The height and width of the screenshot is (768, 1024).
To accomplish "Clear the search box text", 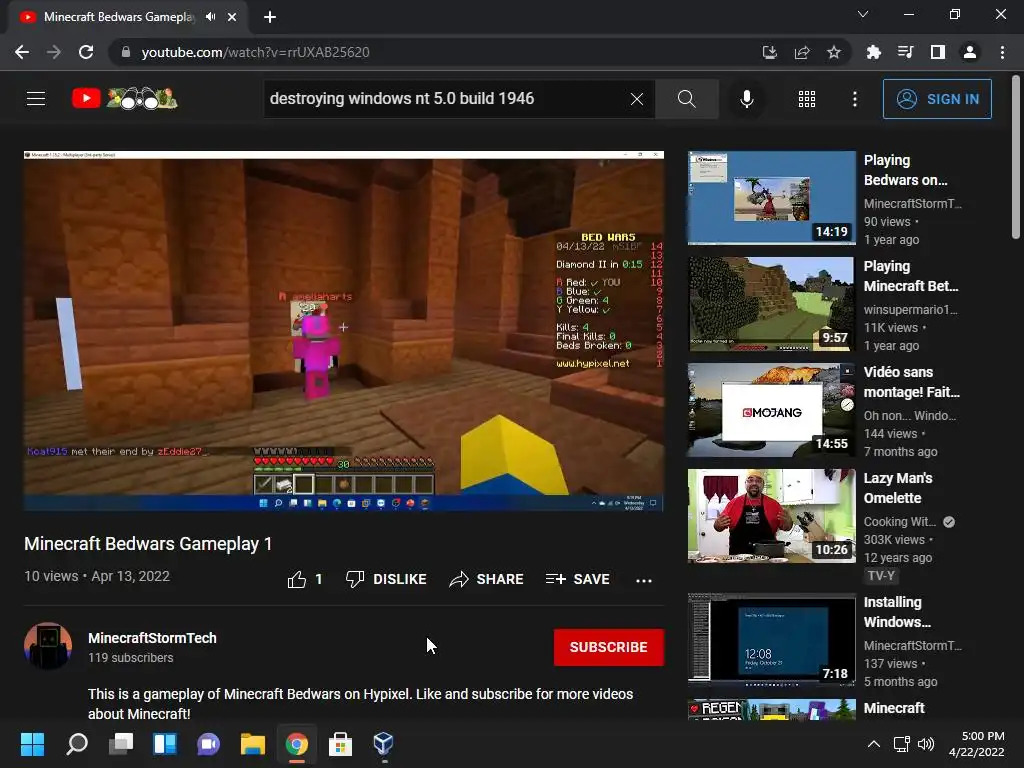I will pos(637,99).
